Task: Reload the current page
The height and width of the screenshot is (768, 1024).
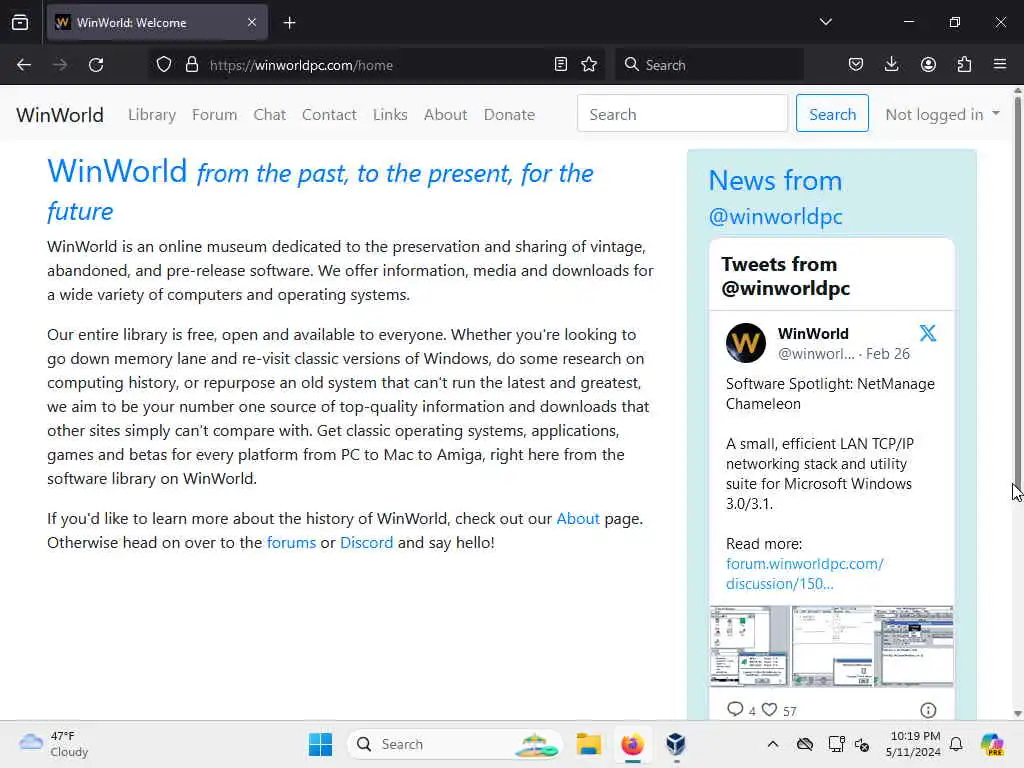Action: 96,65
